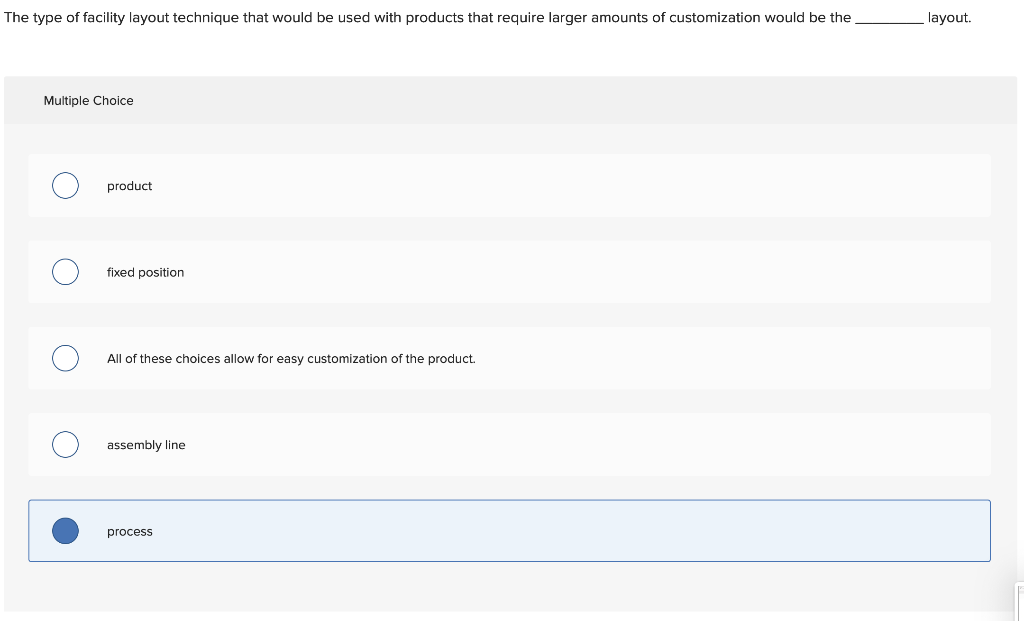Click the All of these choices answer row
The image size is (1024, 621).
coord(510,357)
